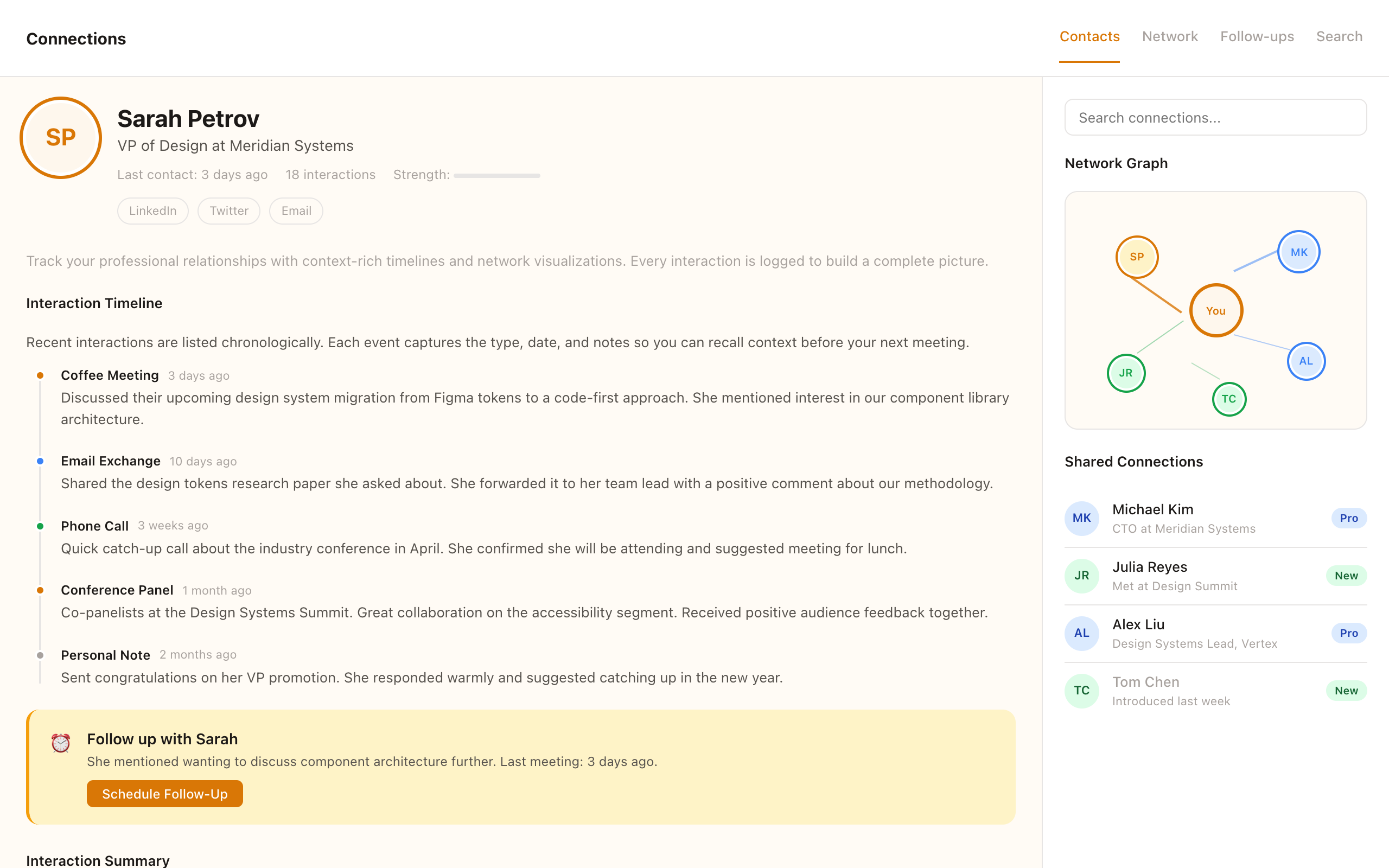Screen dimensions: 1389x868
Task: Switch to the Network tab
Action: coord(1170,37)
